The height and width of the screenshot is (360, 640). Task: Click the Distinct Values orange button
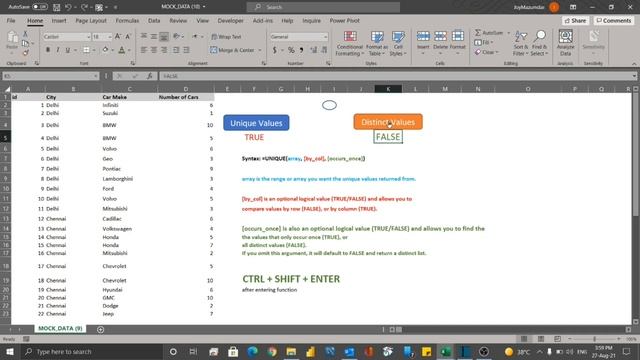[388, 122]
